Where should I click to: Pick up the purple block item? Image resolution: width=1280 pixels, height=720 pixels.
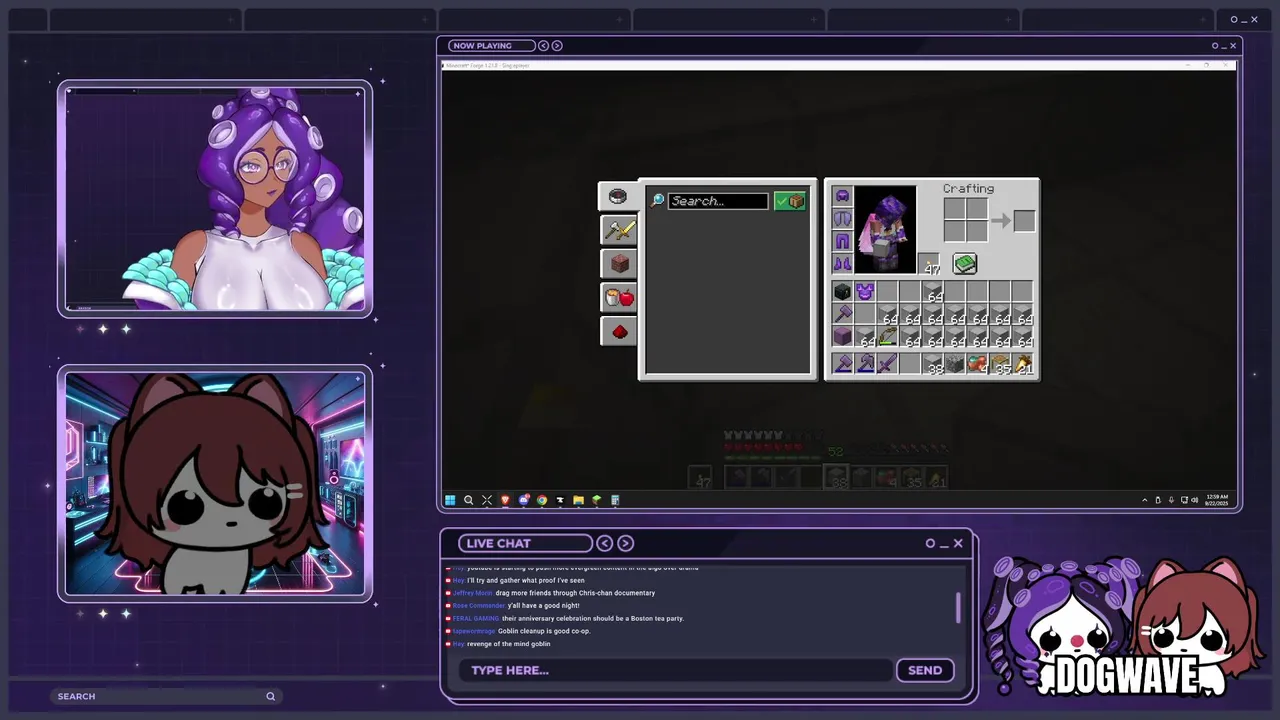[842, 338]
